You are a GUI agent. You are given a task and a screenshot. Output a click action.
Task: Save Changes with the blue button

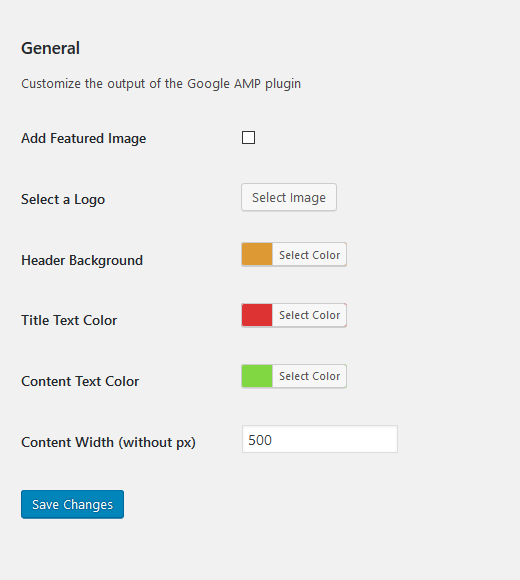pyautogui.click(x=72, y=505)
